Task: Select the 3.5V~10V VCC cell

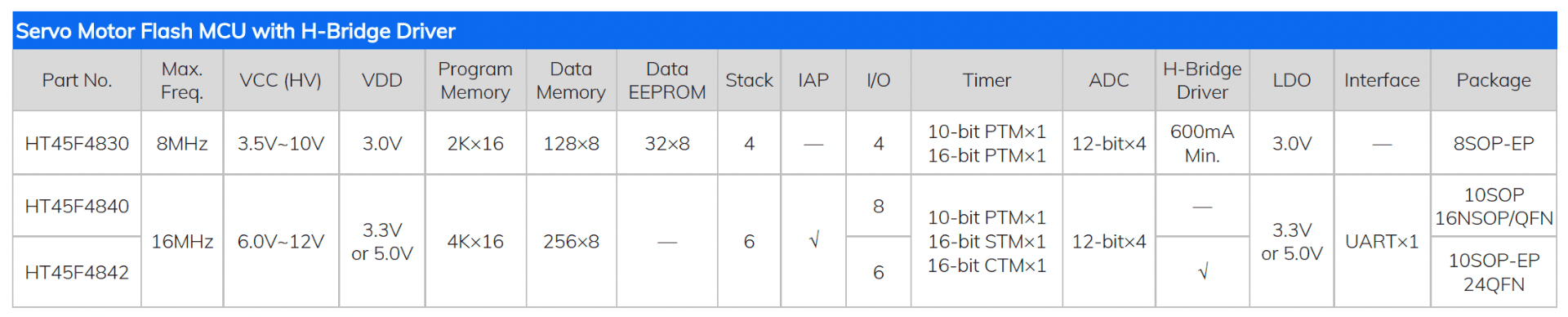Action: pyautogui.click(x=281, y=144)
